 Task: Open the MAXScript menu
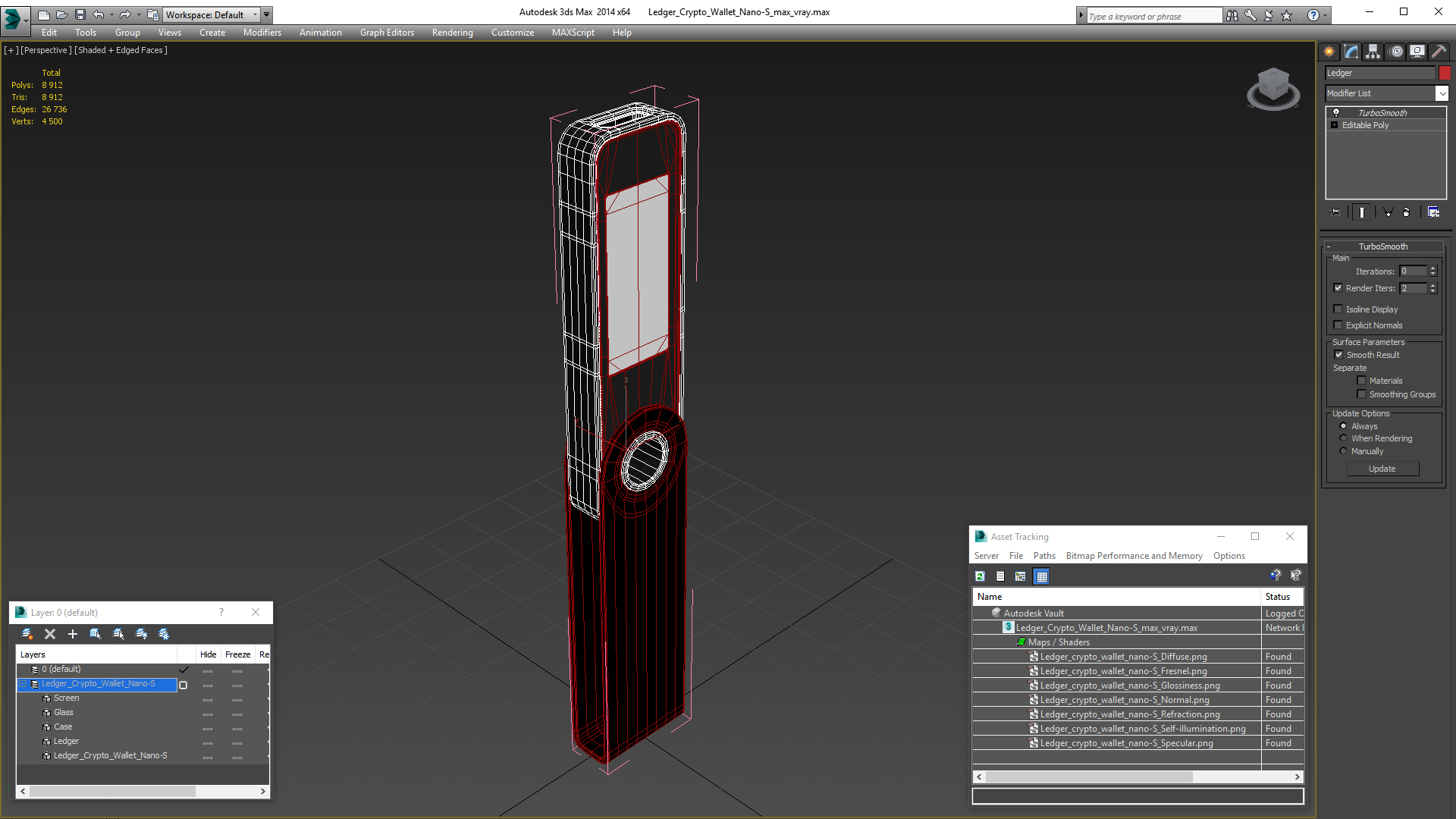(573, 33)
